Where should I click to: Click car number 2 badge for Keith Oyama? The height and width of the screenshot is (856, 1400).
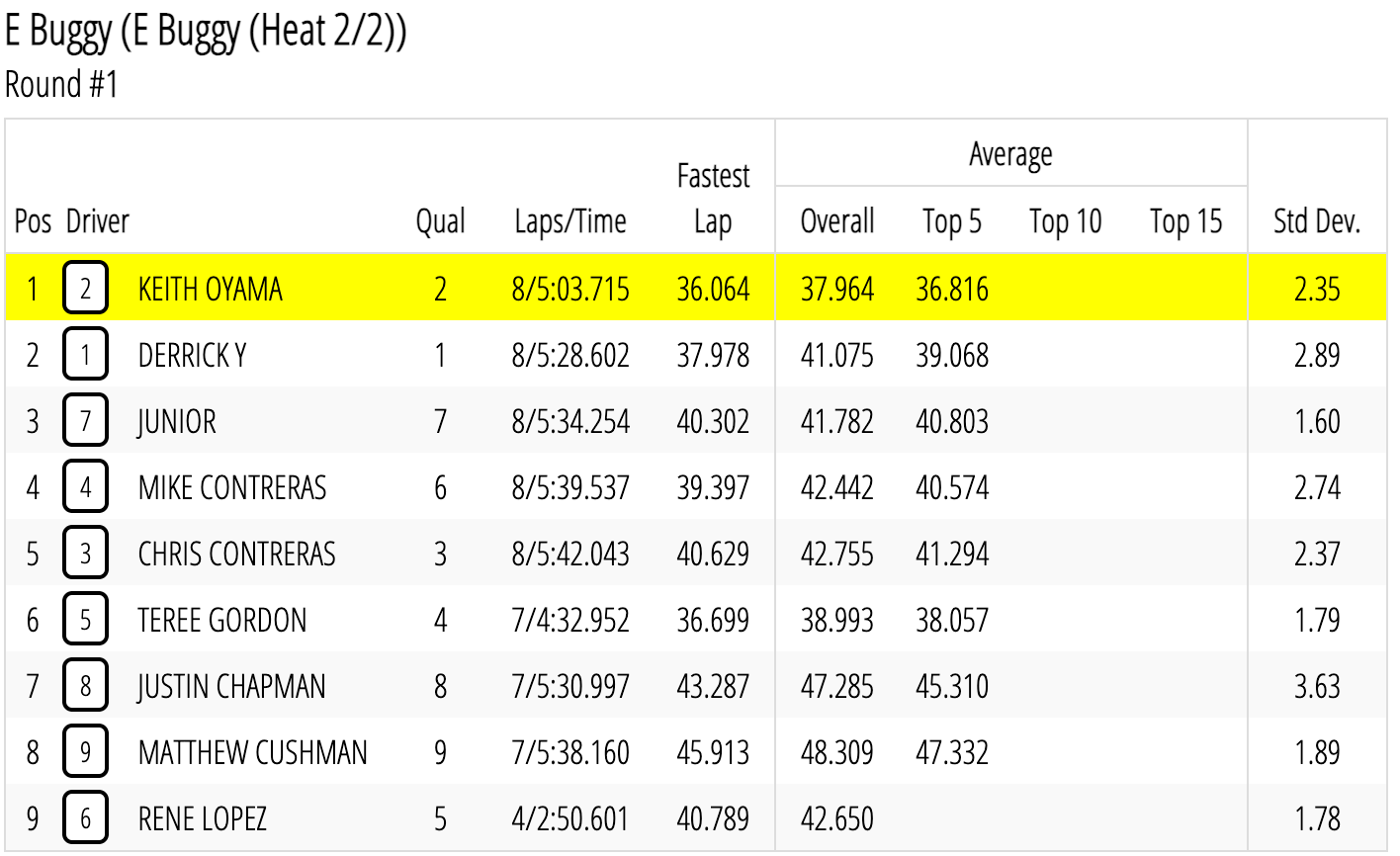[x=85, y=289]
